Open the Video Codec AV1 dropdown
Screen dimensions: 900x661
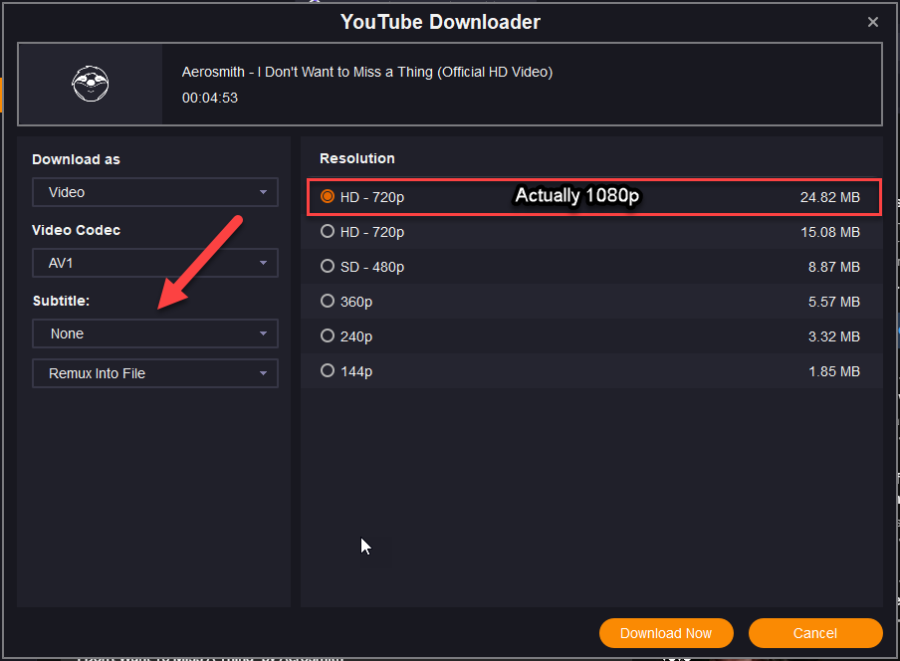[155, 263]
